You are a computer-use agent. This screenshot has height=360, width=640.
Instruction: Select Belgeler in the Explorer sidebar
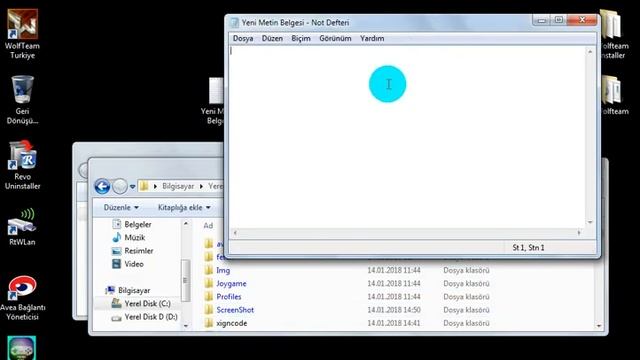point(138,224)
